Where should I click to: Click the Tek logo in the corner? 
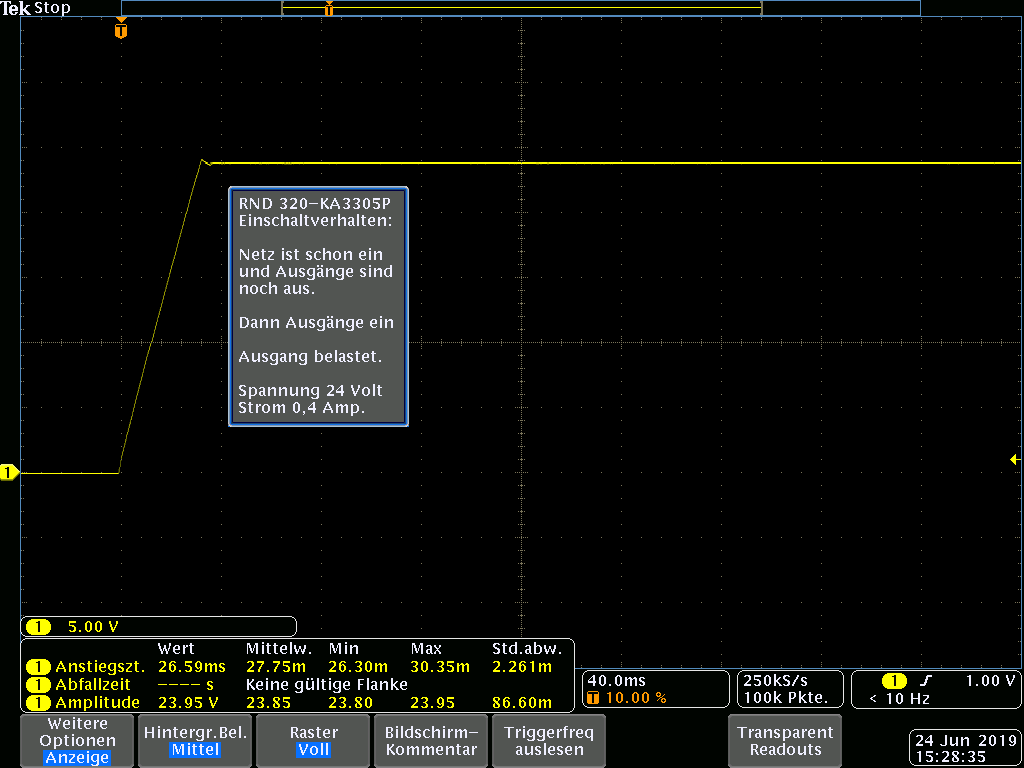pos(16,8)
